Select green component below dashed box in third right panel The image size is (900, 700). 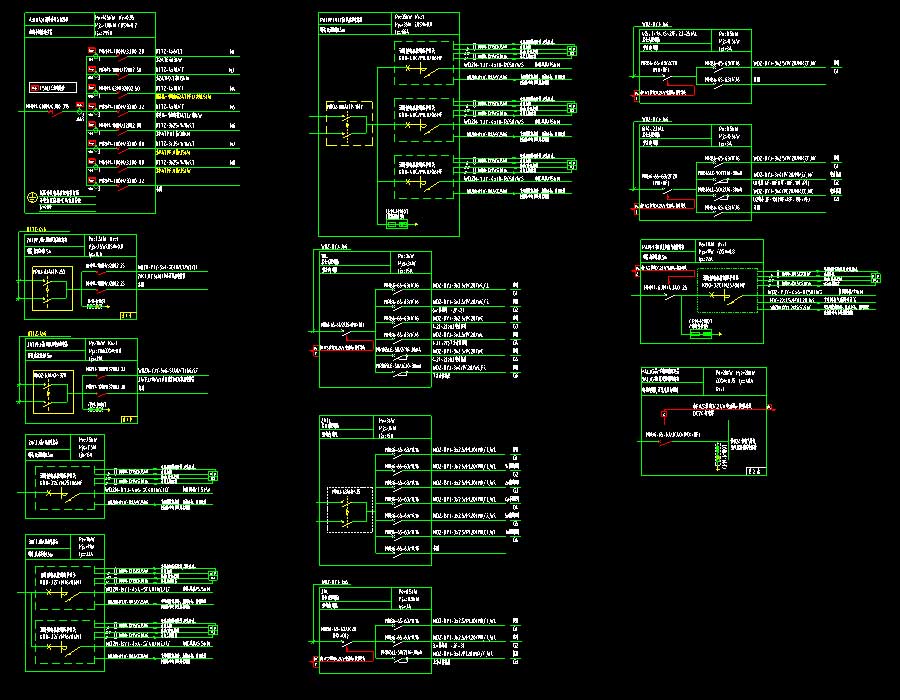pos(699,336)
